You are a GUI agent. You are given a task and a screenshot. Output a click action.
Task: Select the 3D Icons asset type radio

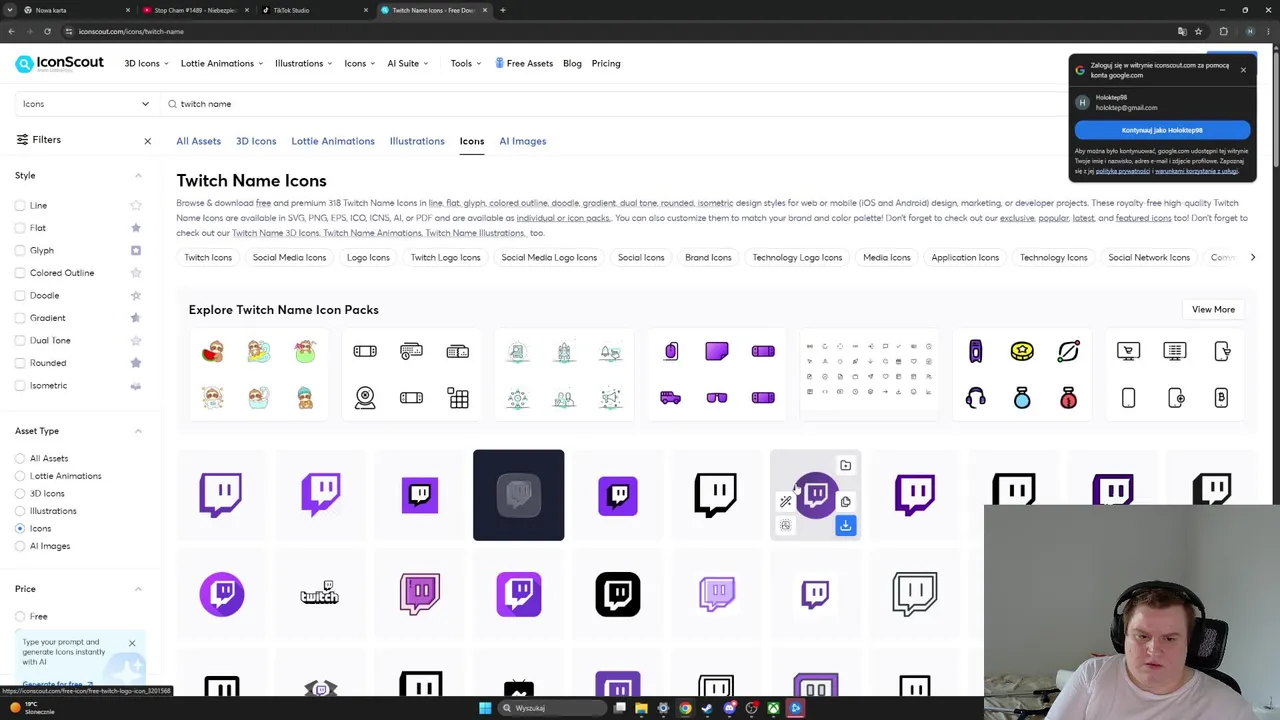click(x=20, y=493)
